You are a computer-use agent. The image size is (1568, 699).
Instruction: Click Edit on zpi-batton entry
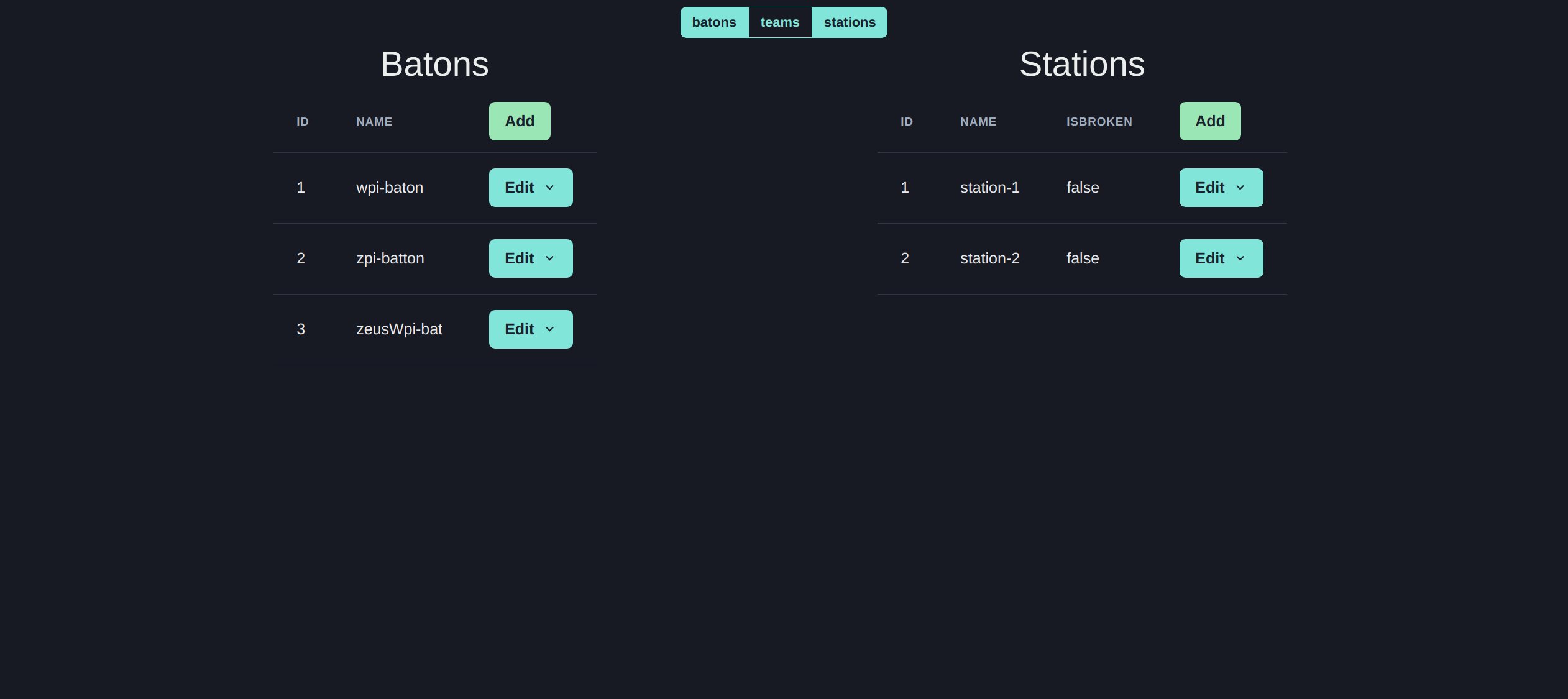(x=530, y=258)
